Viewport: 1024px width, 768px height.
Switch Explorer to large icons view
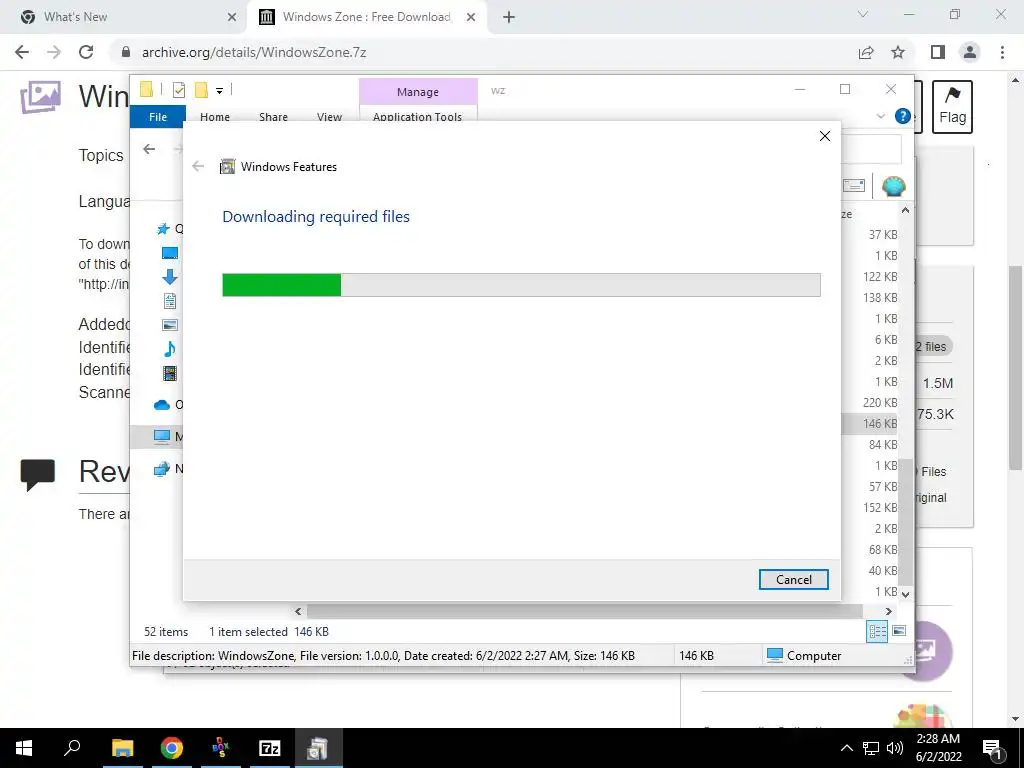[x=899, y=631]
